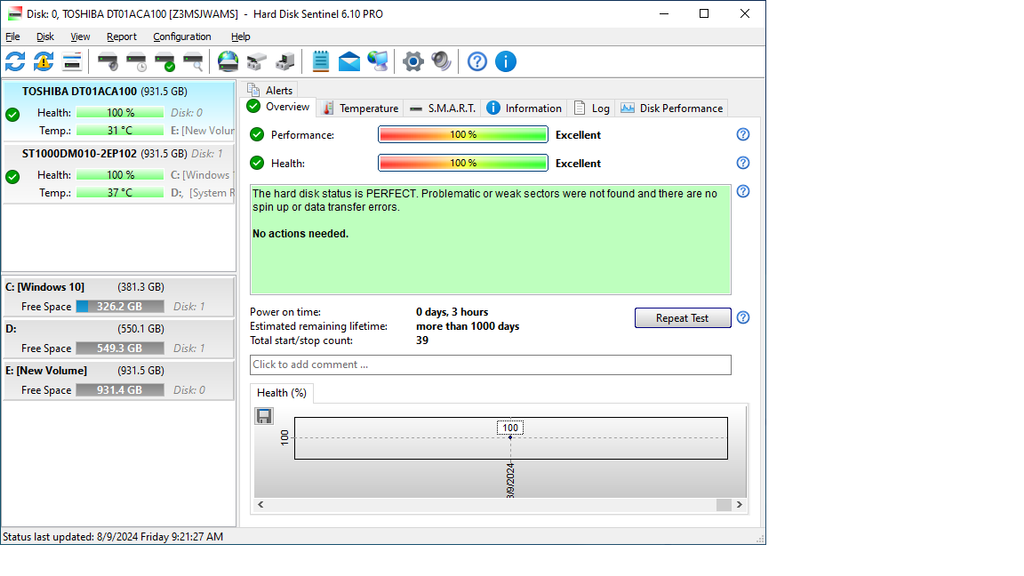Viewport: 1024px width, 576px height.
Task: Open the View menu
Action: tap(80, 37)
